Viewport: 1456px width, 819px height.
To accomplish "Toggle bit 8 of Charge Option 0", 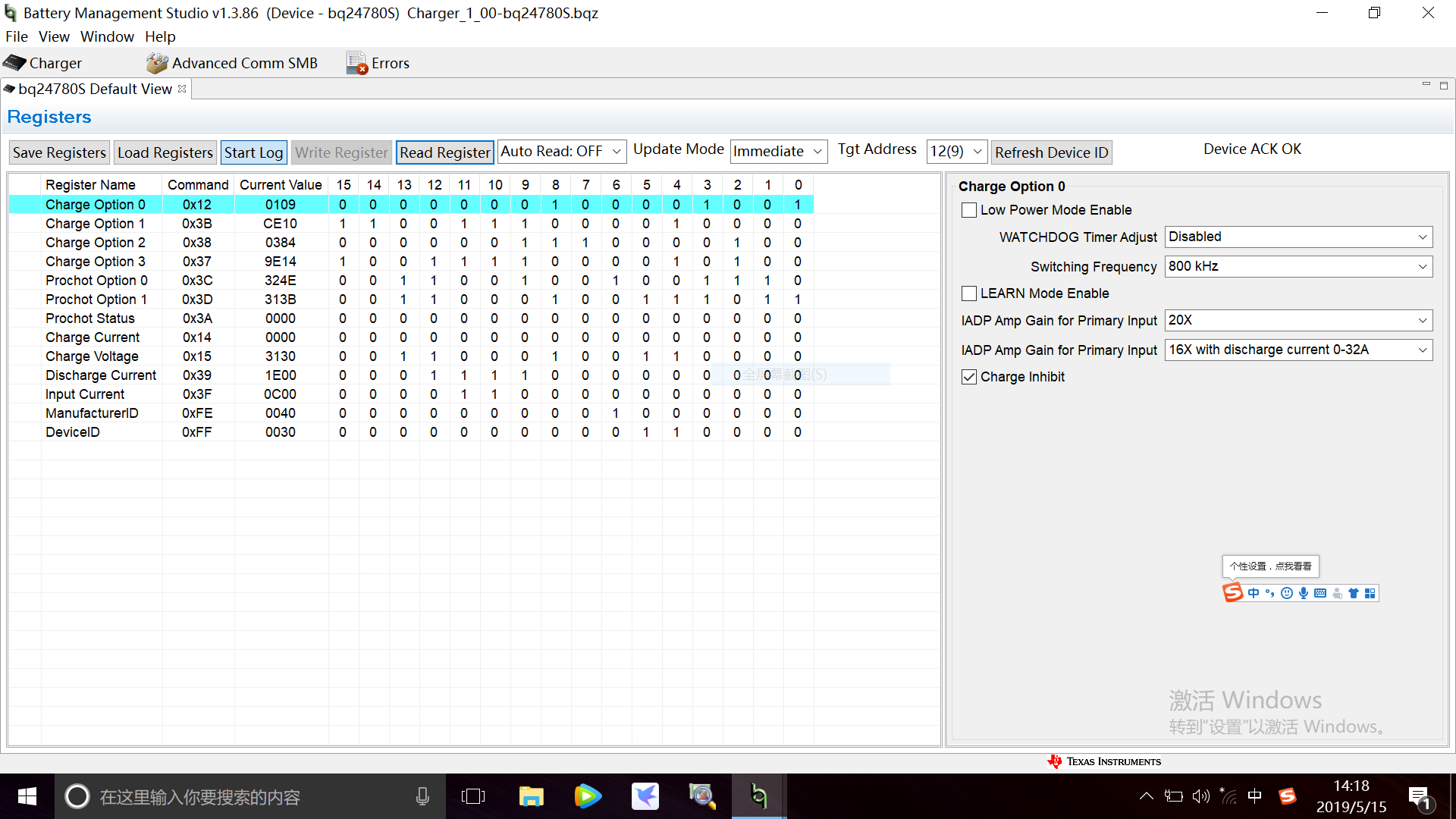I will tap(555, 205).
